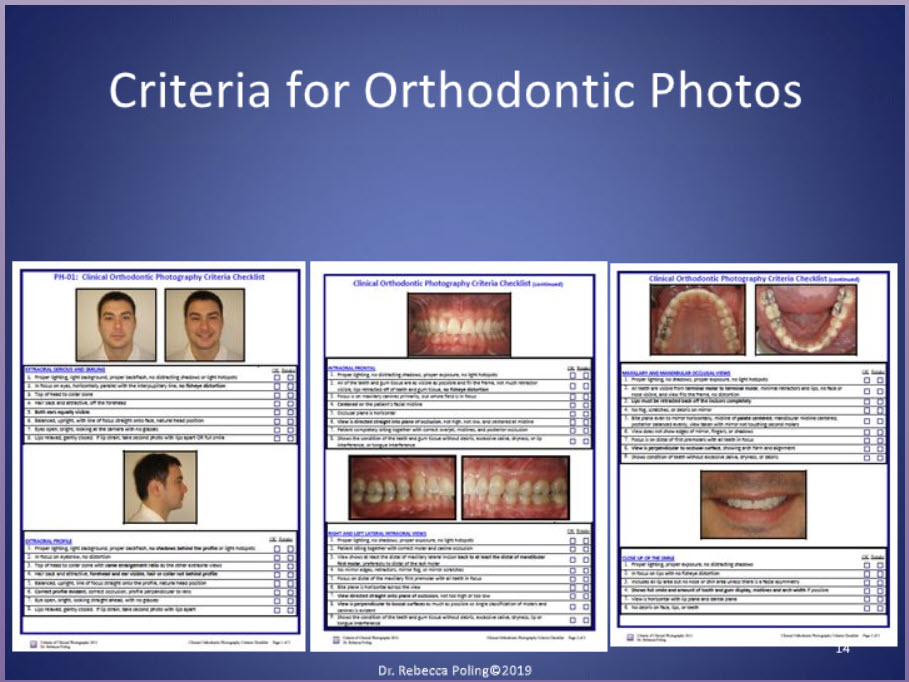Click the serious face frontal photo

point(117,325)
